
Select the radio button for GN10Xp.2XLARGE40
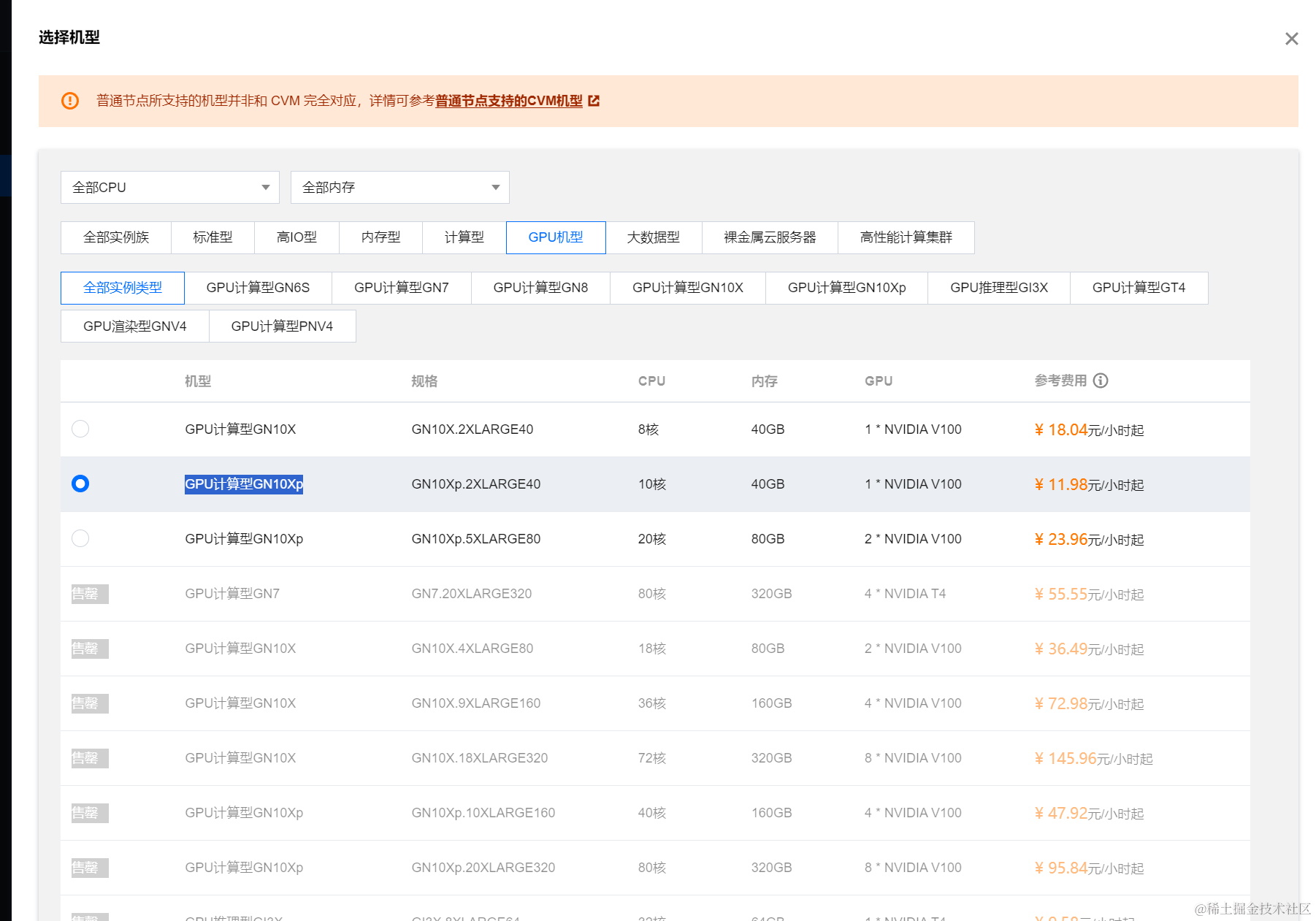pyautogui.click(x=80, y=484)
